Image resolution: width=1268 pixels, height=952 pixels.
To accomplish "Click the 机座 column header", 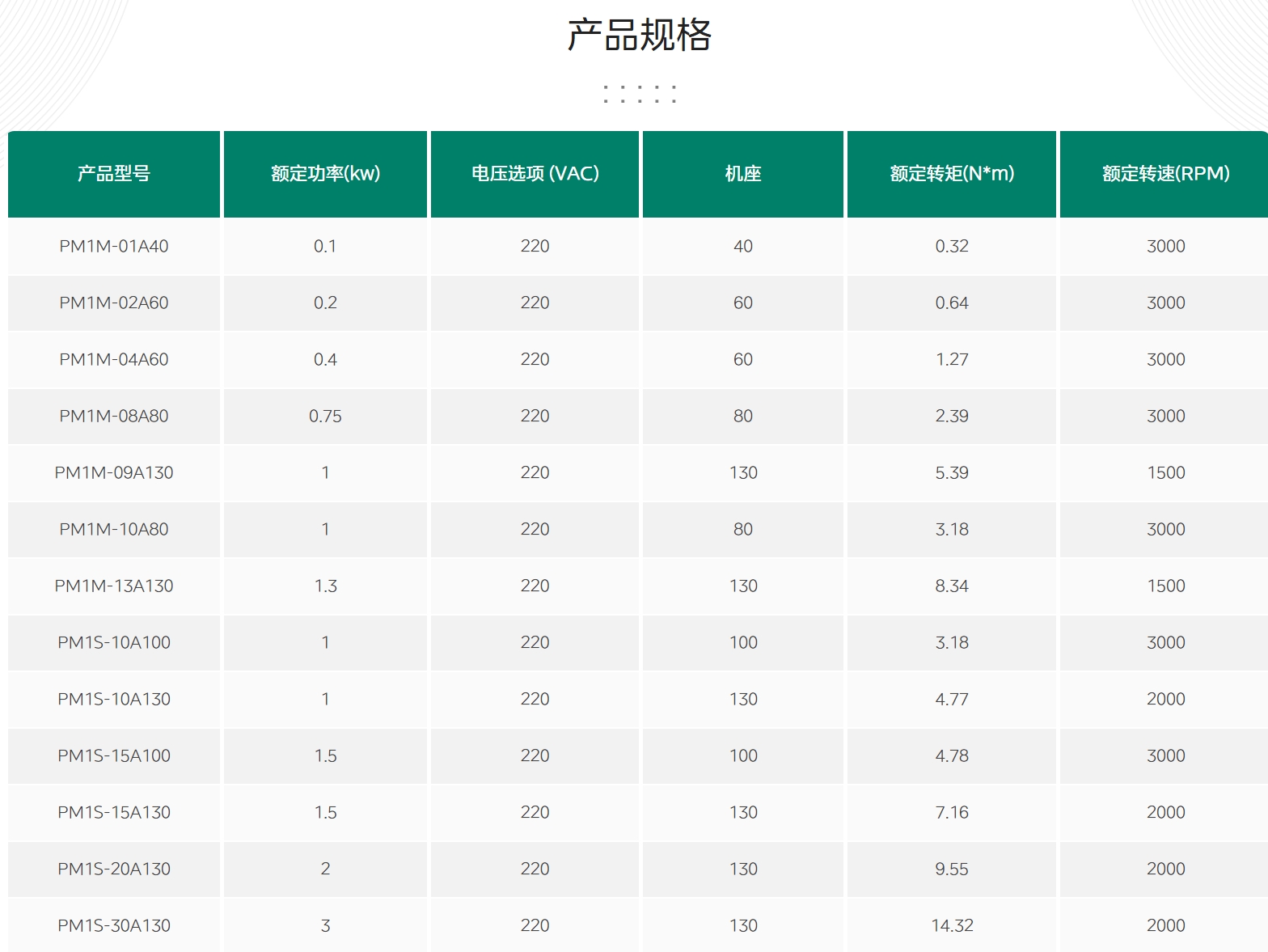I will coord(742,174).
